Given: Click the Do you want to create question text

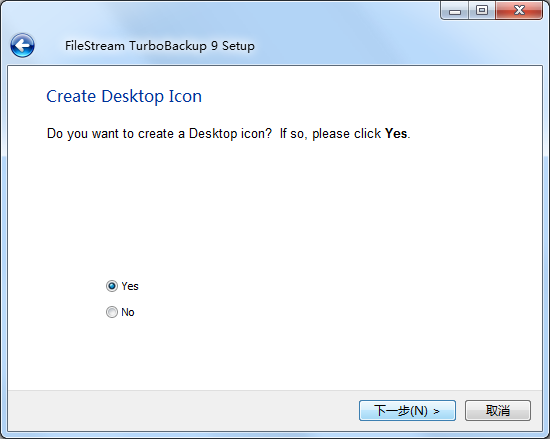Looking at the screenshot, I should 160,134.
